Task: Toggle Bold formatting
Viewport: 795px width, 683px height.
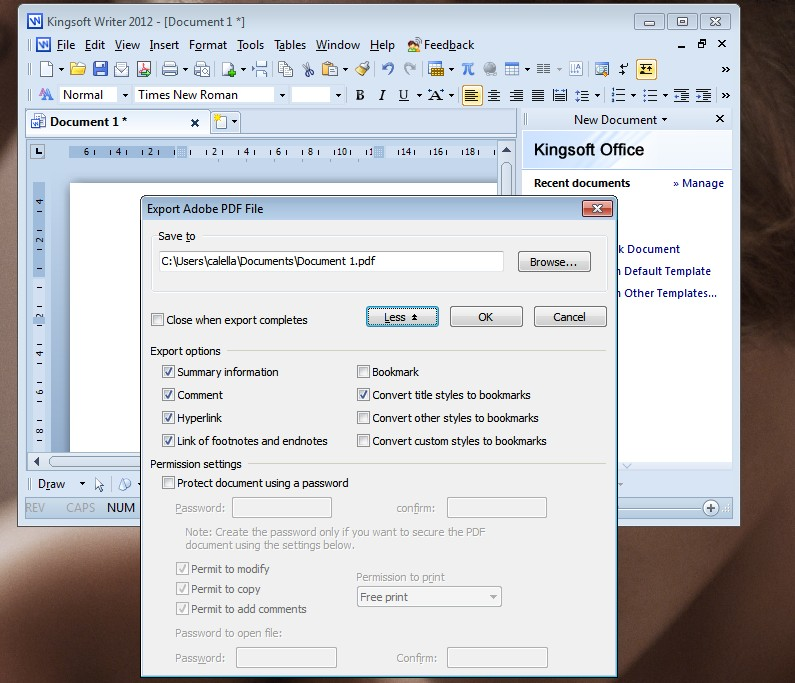Action: (360, 95)
